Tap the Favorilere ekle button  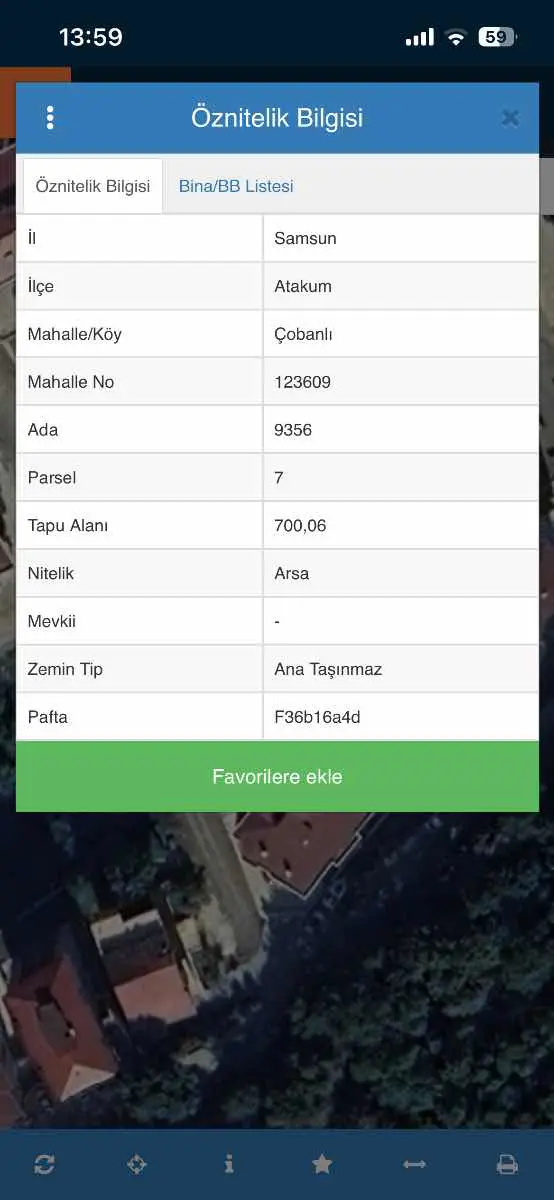277,777
